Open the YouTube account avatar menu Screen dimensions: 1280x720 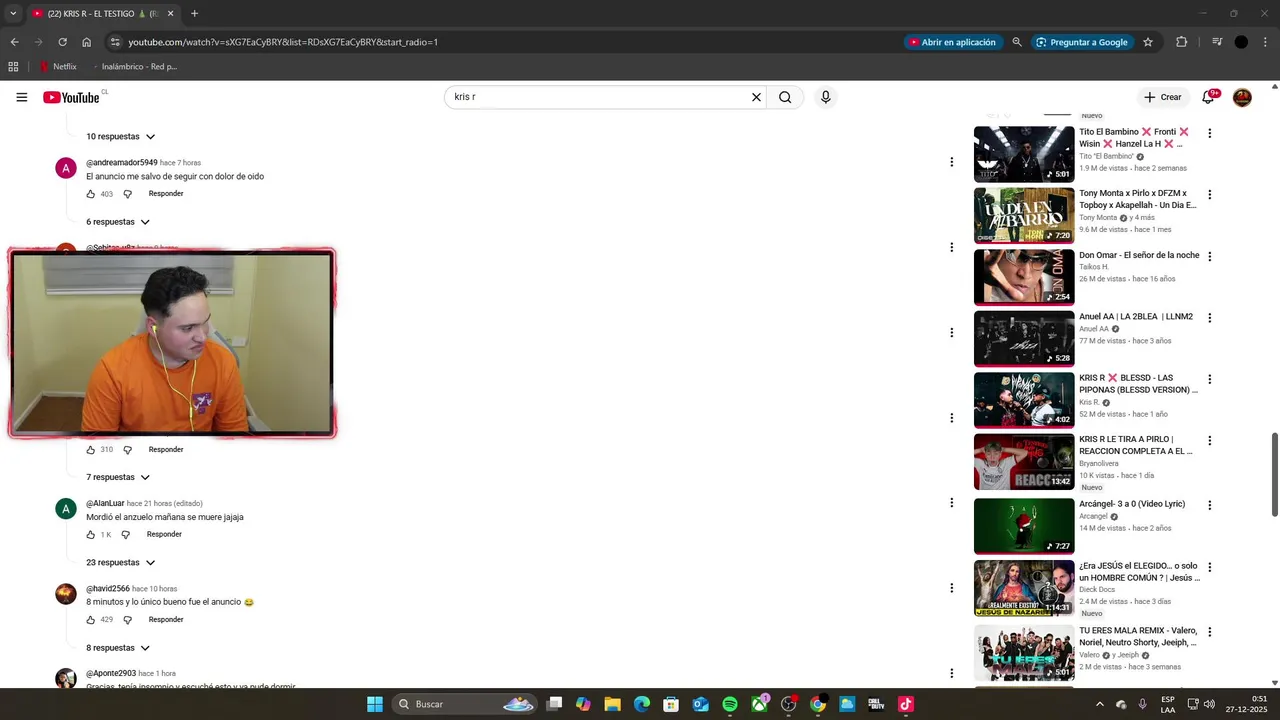pyautogui.click(x=1242, y=97)
